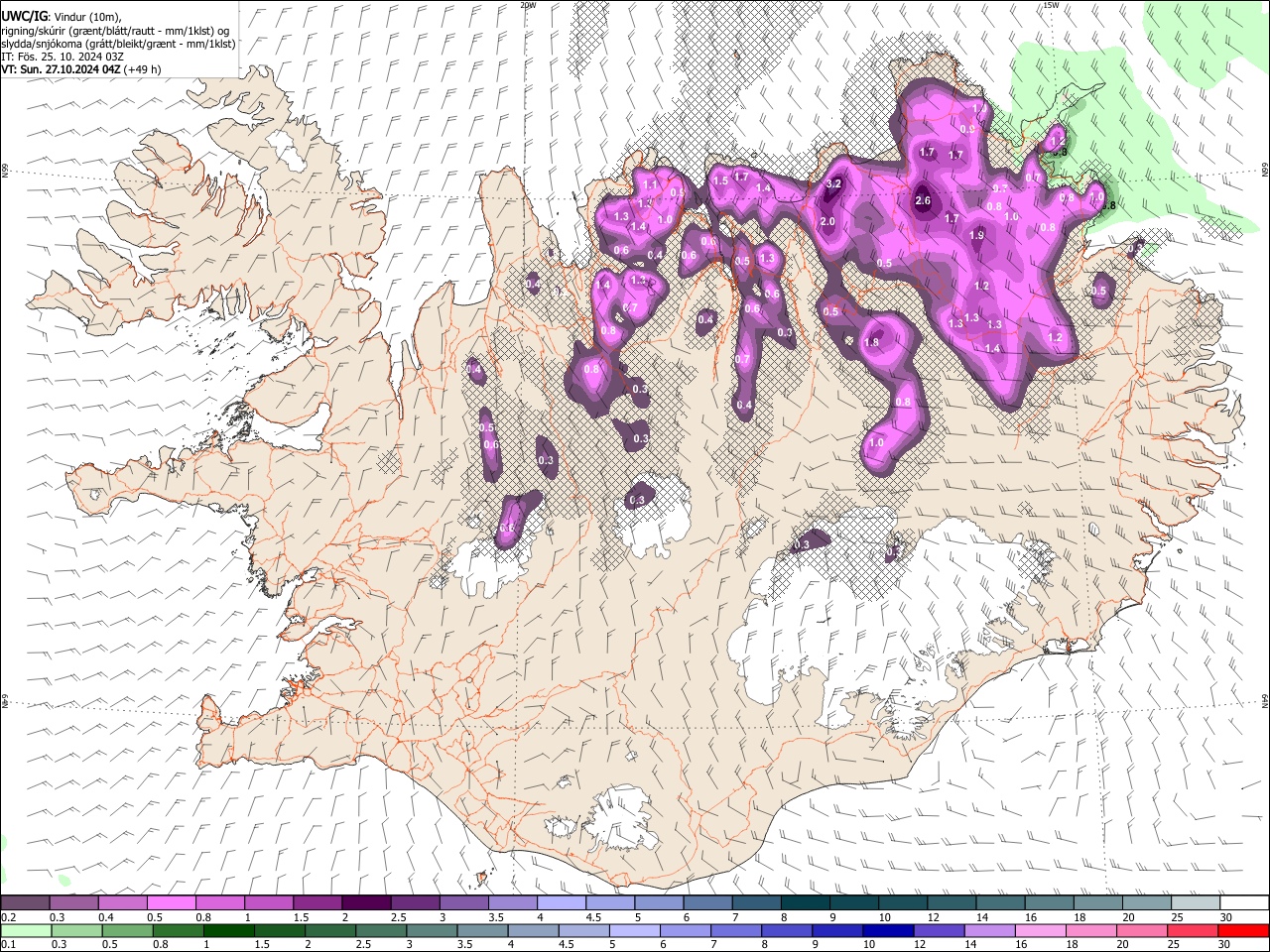The height and width of the screenshot is (952, 1270).
Task: Click the 2.6 precipitation value on the map
Action: coord(923,201)
